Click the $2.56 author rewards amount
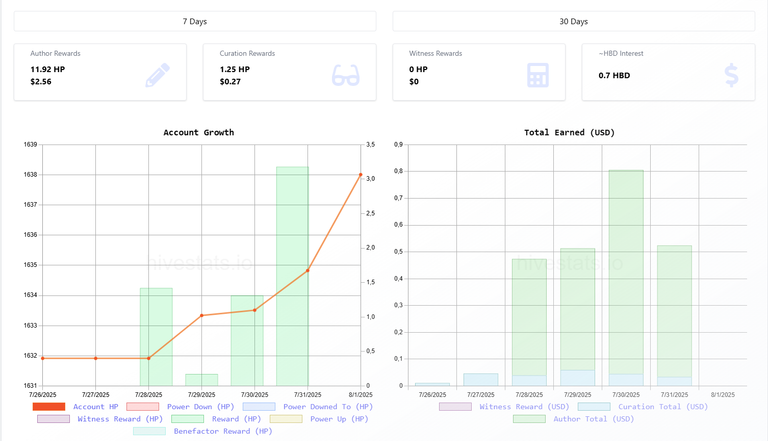Screen dimensions: 768x441 pos(41,82)
